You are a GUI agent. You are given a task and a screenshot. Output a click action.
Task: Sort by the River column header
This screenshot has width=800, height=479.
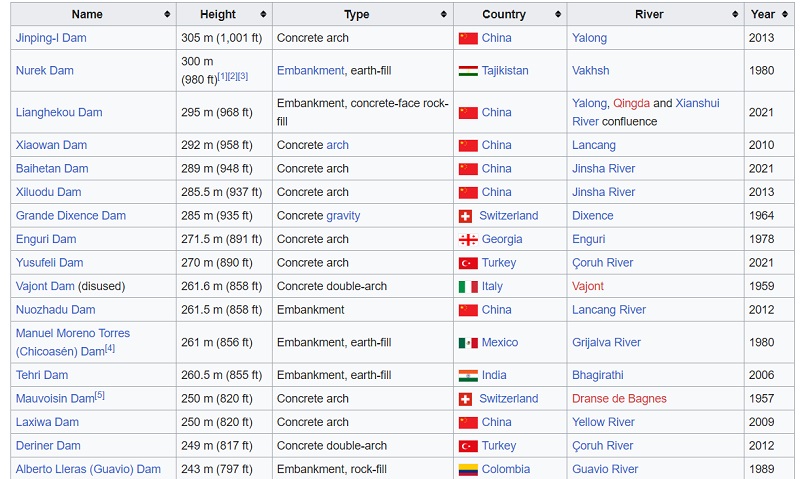649,14
